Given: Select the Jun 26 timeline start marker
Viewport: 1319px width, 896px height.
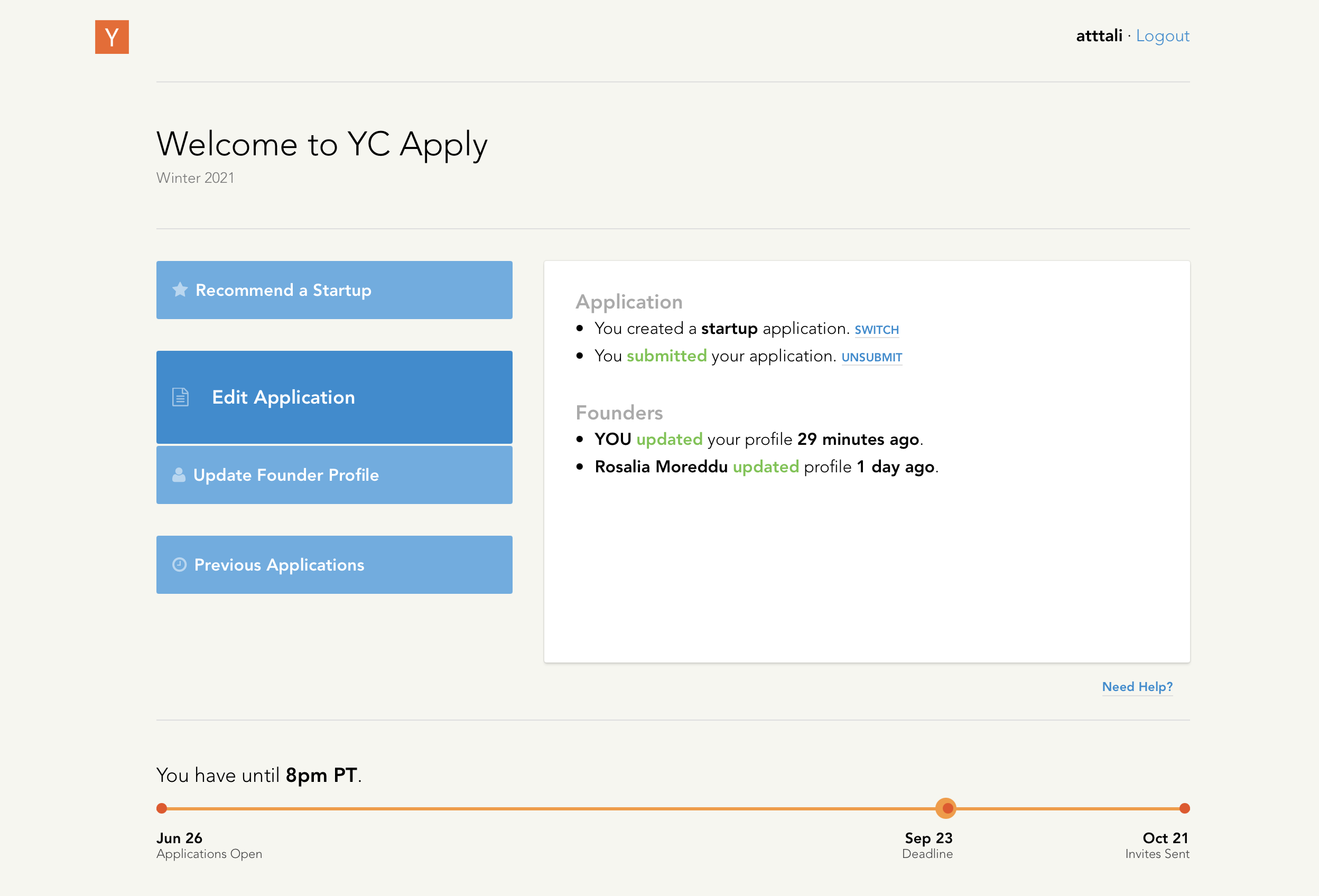Looking at the screenshot, I should coord(162,808).
